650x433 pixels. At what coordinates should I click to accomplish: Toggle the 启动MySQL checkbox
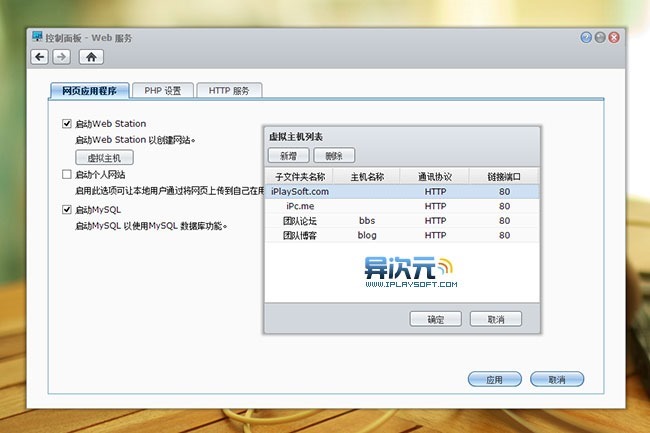pyautogui.click(x=67, y=210)
